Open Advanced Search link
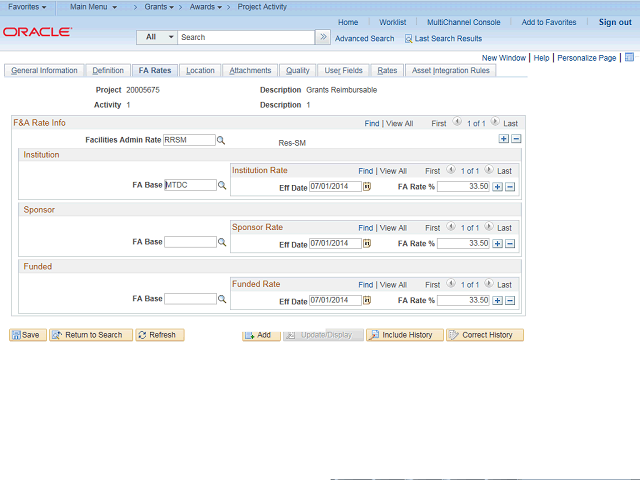This screenshot has height=480, width=640. coord(364,38)
